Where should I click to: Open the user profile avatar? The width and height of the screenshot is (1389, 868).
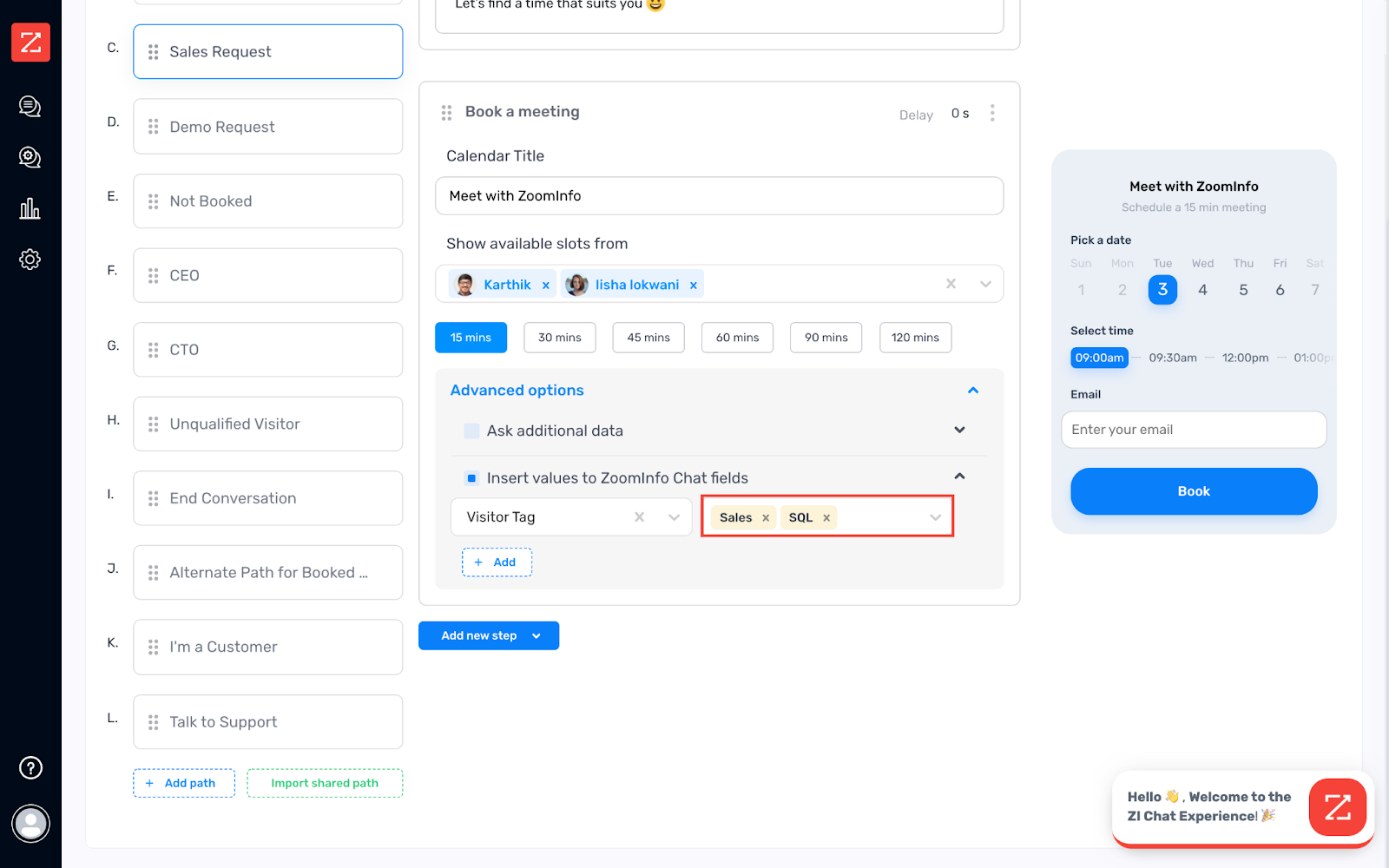[30, 824]
